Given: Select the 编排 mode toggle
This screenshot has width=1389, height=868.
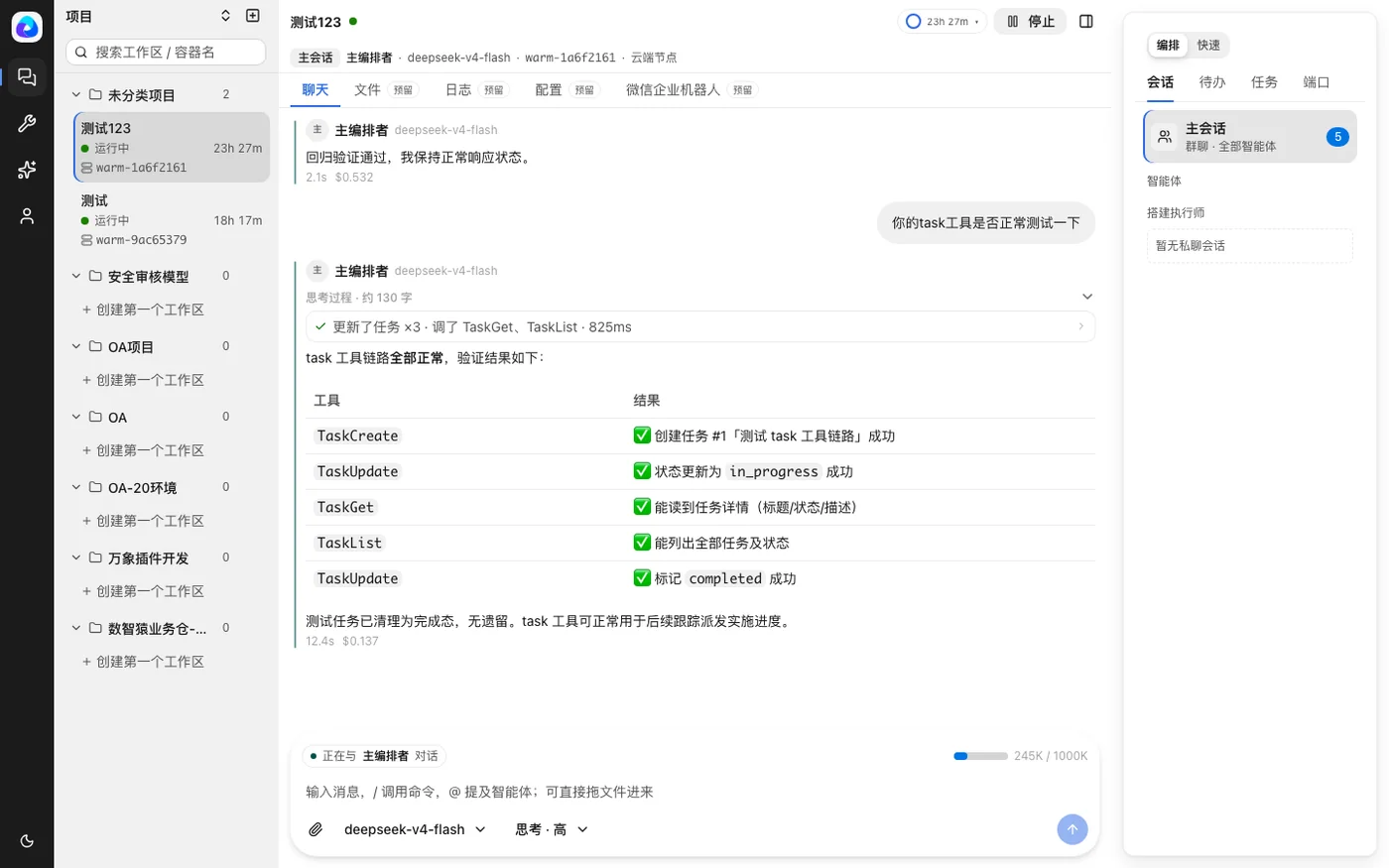Looking at the screenshot, I should click(1169, 45).
